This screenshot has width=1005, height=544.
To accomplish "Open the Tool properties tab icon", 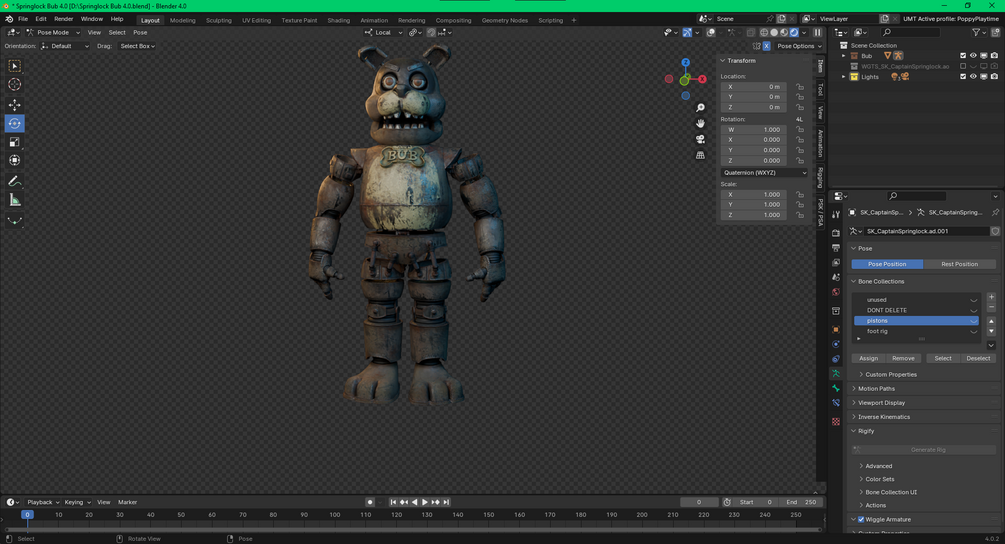I will 836,215.
